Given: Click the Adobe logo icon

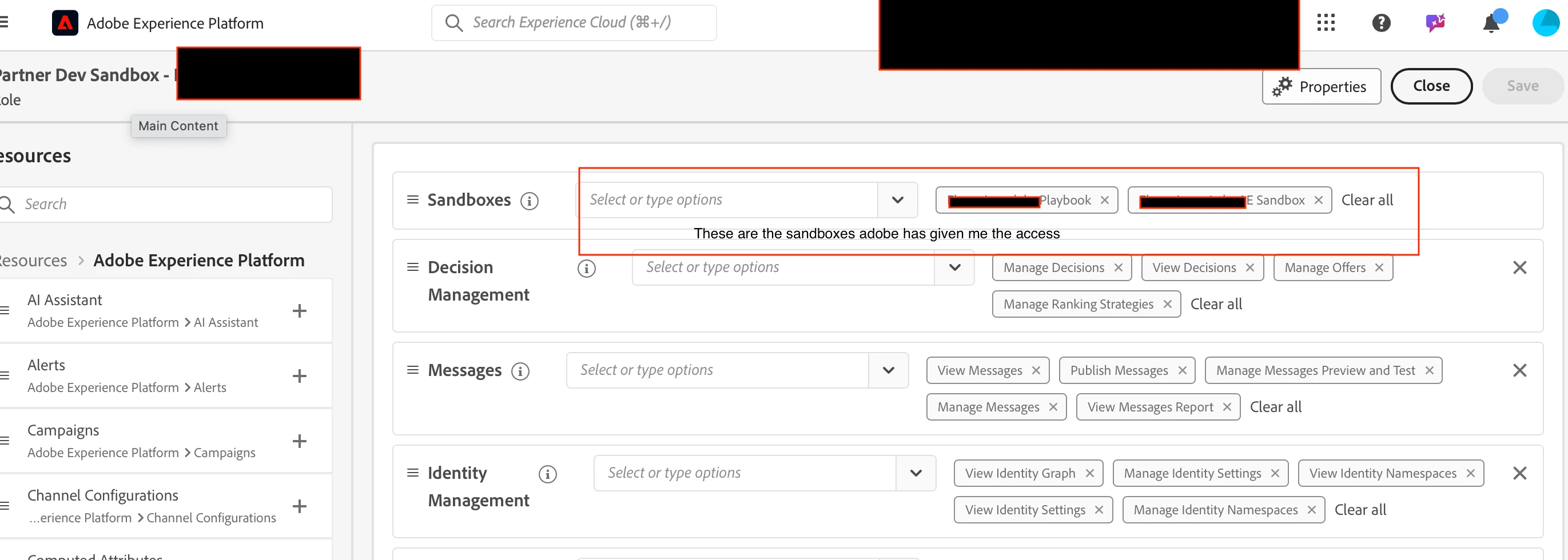Looking at the screenshot, I should pos(65,23).
